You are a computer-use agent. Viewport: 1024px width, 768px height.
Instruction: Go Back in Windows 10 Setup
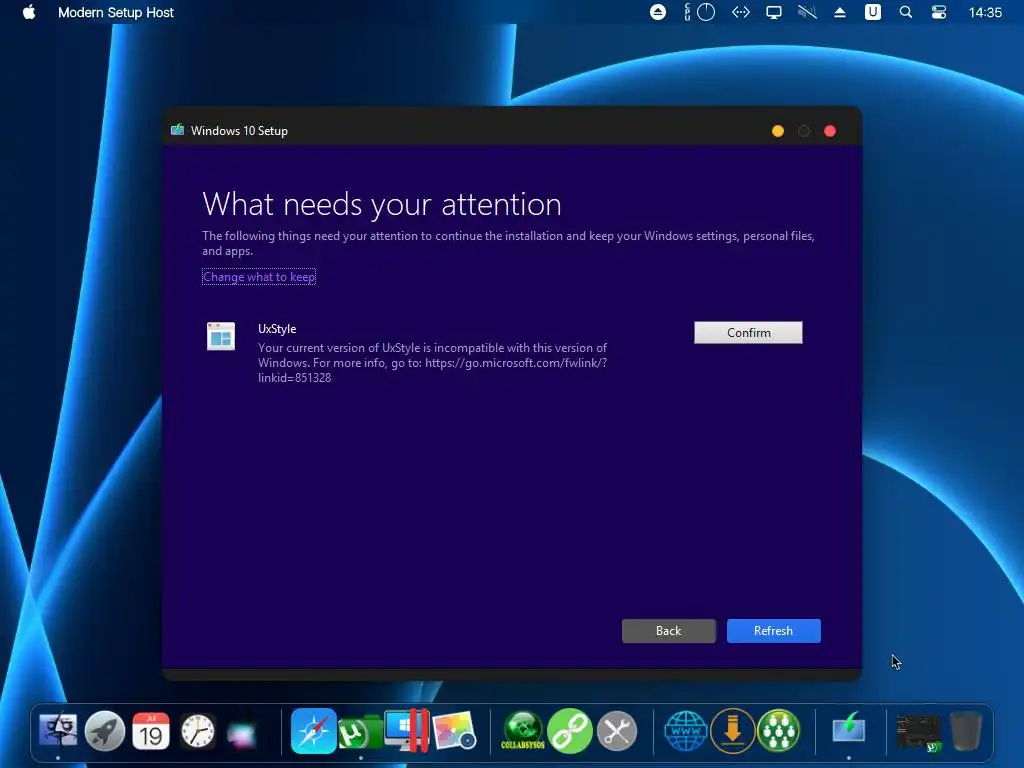[669, 631]
